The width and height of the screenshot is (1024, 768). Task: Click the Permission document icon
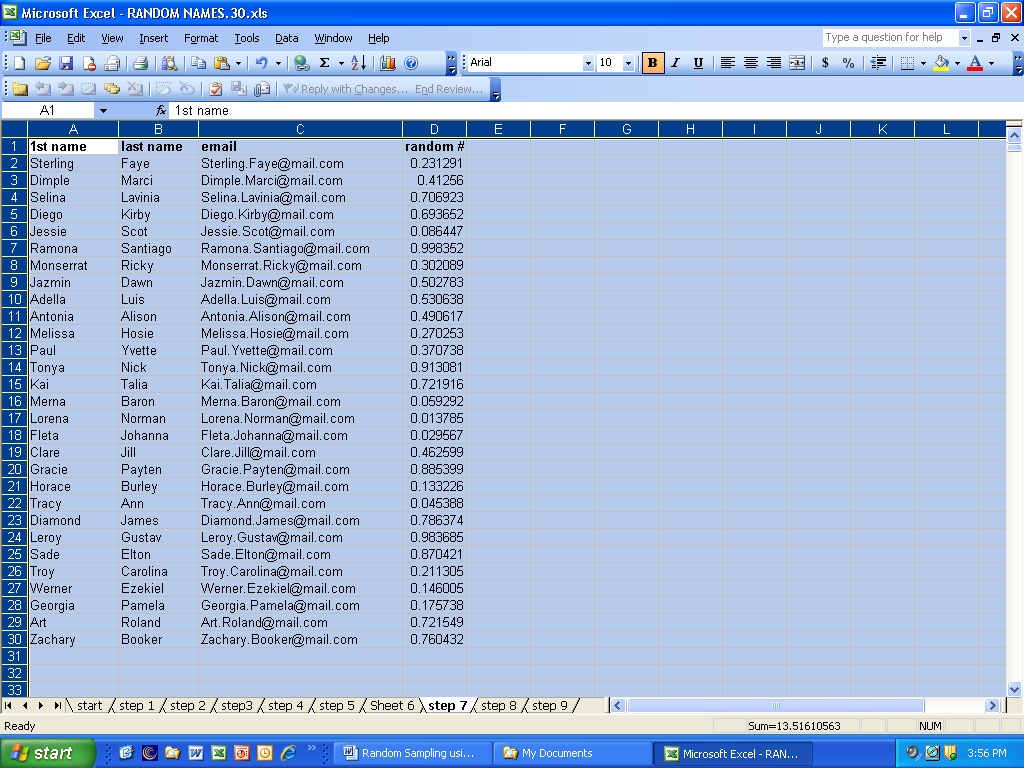pos(89,63)
